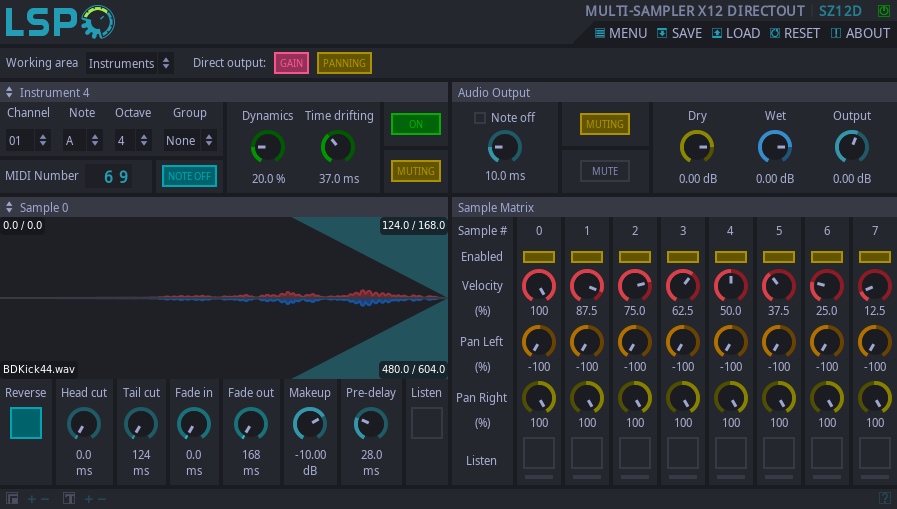Image resolution: width=897 pixels, height=509 pixels.
Task: Click the Pan Left knob for sample 4
Action: point(731,342)
